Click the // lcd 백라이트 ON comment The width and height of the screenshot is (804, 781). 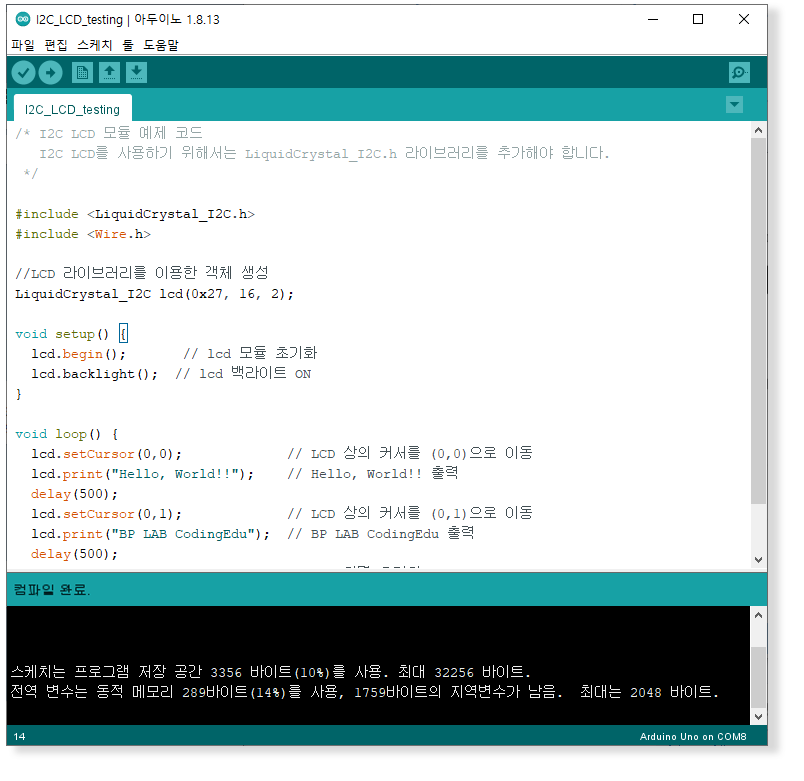pyautogui.click(x=243, y=373)
